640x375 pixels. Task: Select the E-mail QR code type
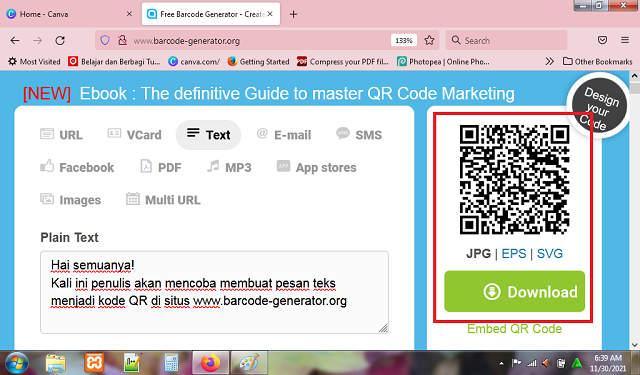click(x=284, y=135)
